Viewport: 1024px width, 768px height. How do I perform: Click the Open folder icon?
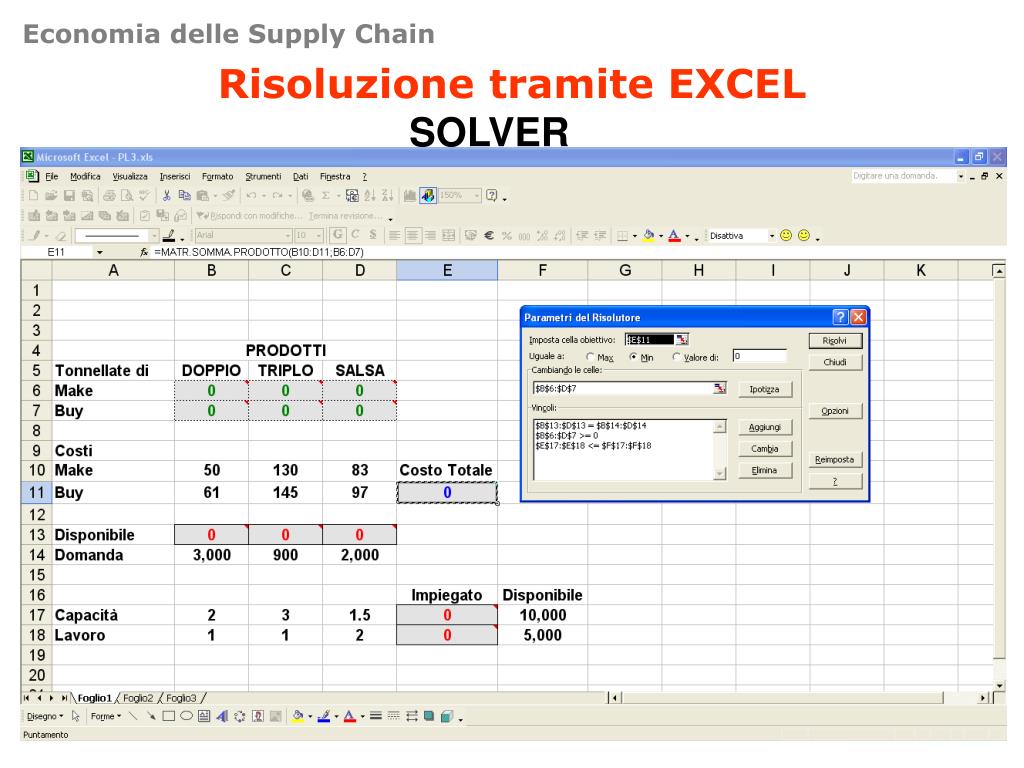[52, 195]
